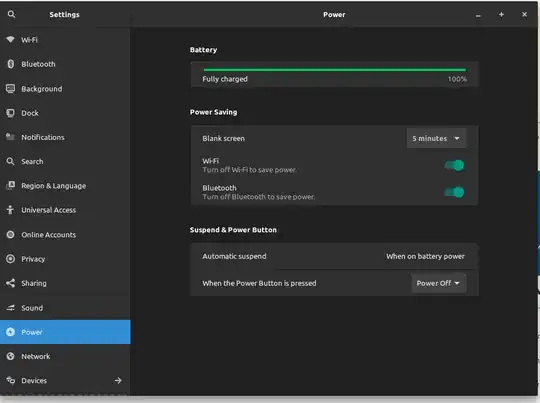The width and height of the screenshot is (540, 403).
Task: Click the Wi-Fi sidebar icon
Action: 10,39
